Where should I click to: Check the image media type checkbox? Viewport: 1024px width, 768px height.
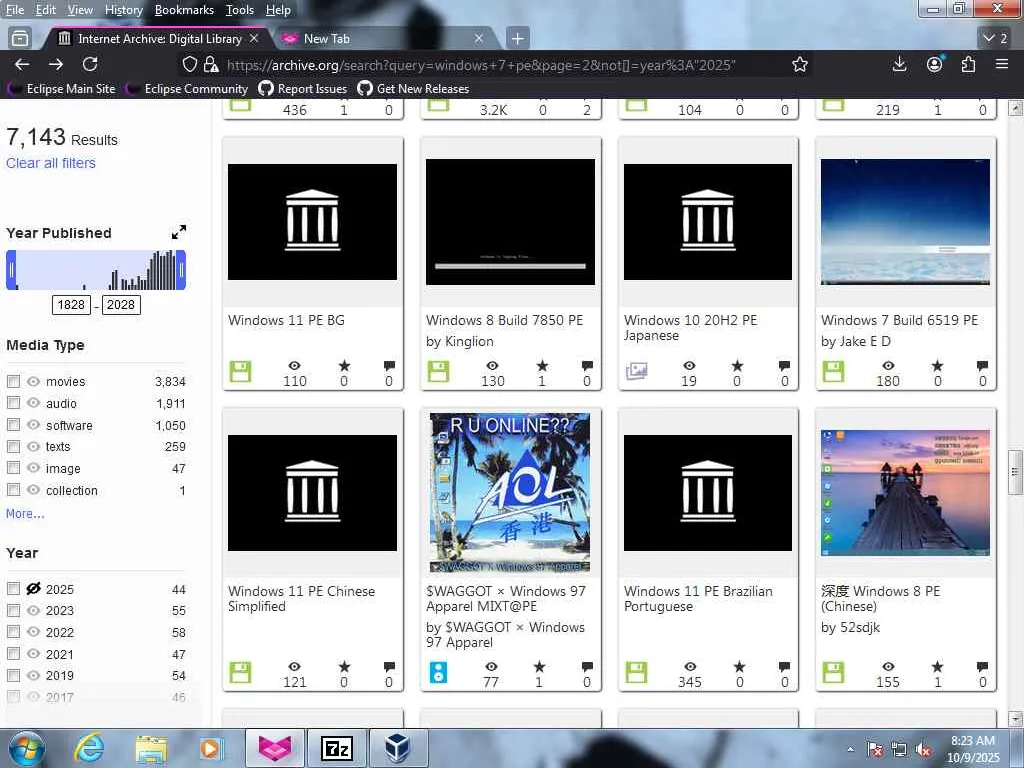click(13, 468)
